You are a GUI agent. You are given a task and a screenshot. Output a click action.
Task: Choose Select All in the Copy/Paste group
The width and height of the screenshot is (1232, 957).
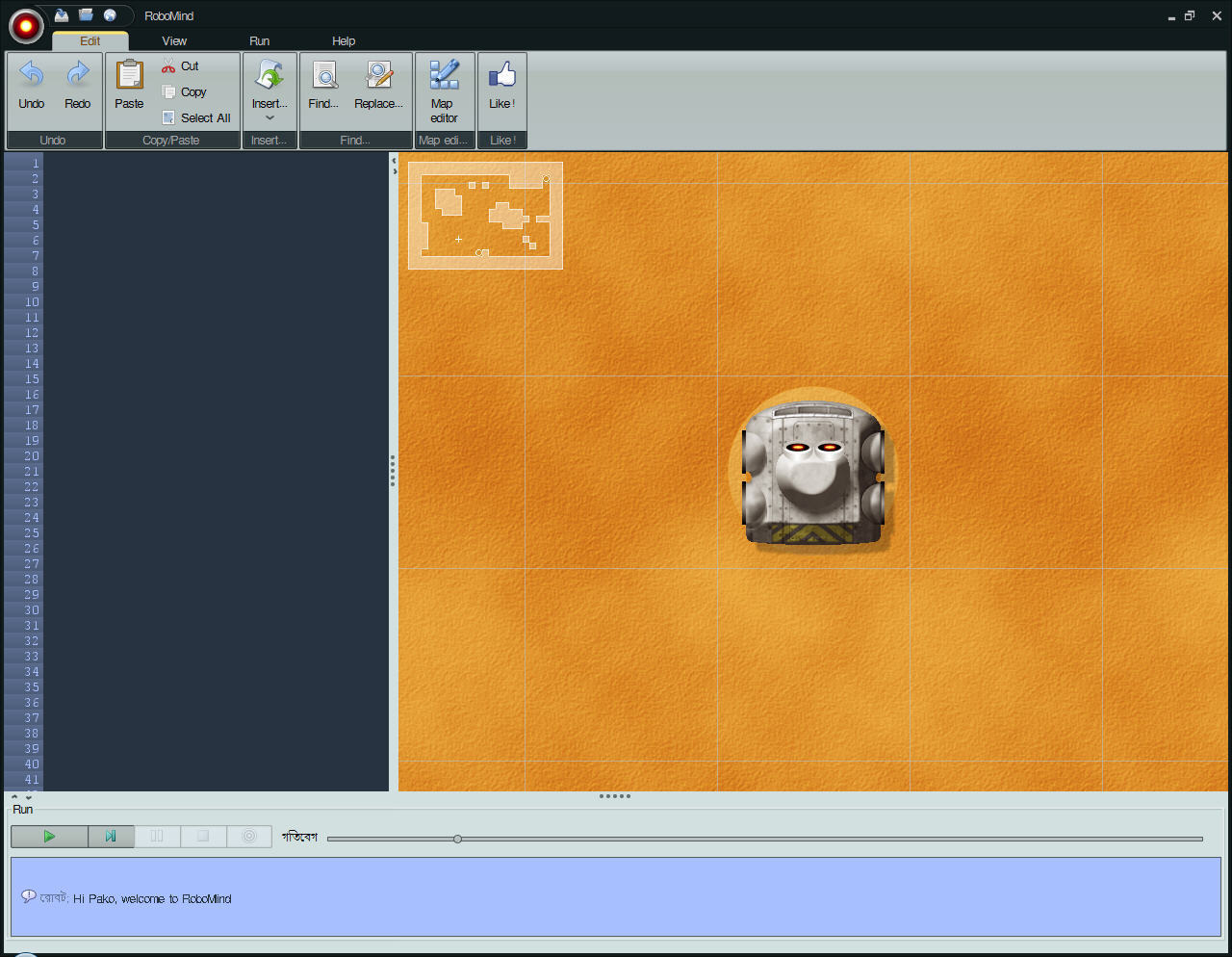[x=196, y=118]
